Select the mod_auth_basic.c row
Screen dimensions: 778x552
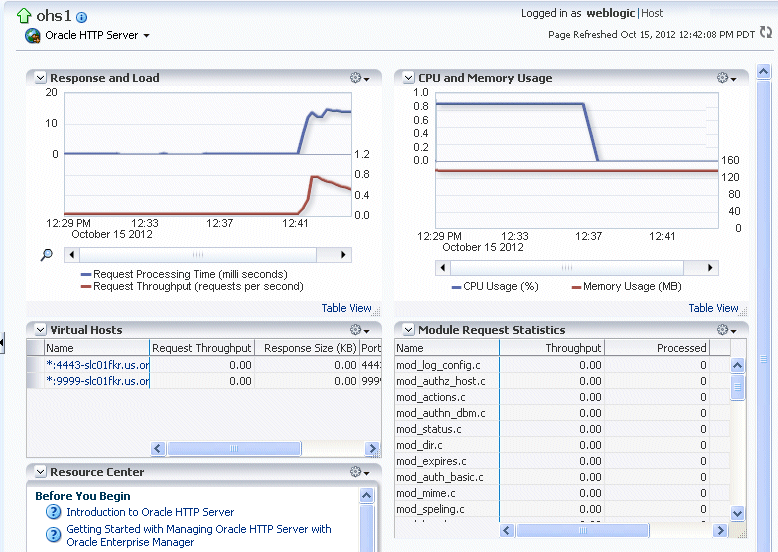click(562, 477)
